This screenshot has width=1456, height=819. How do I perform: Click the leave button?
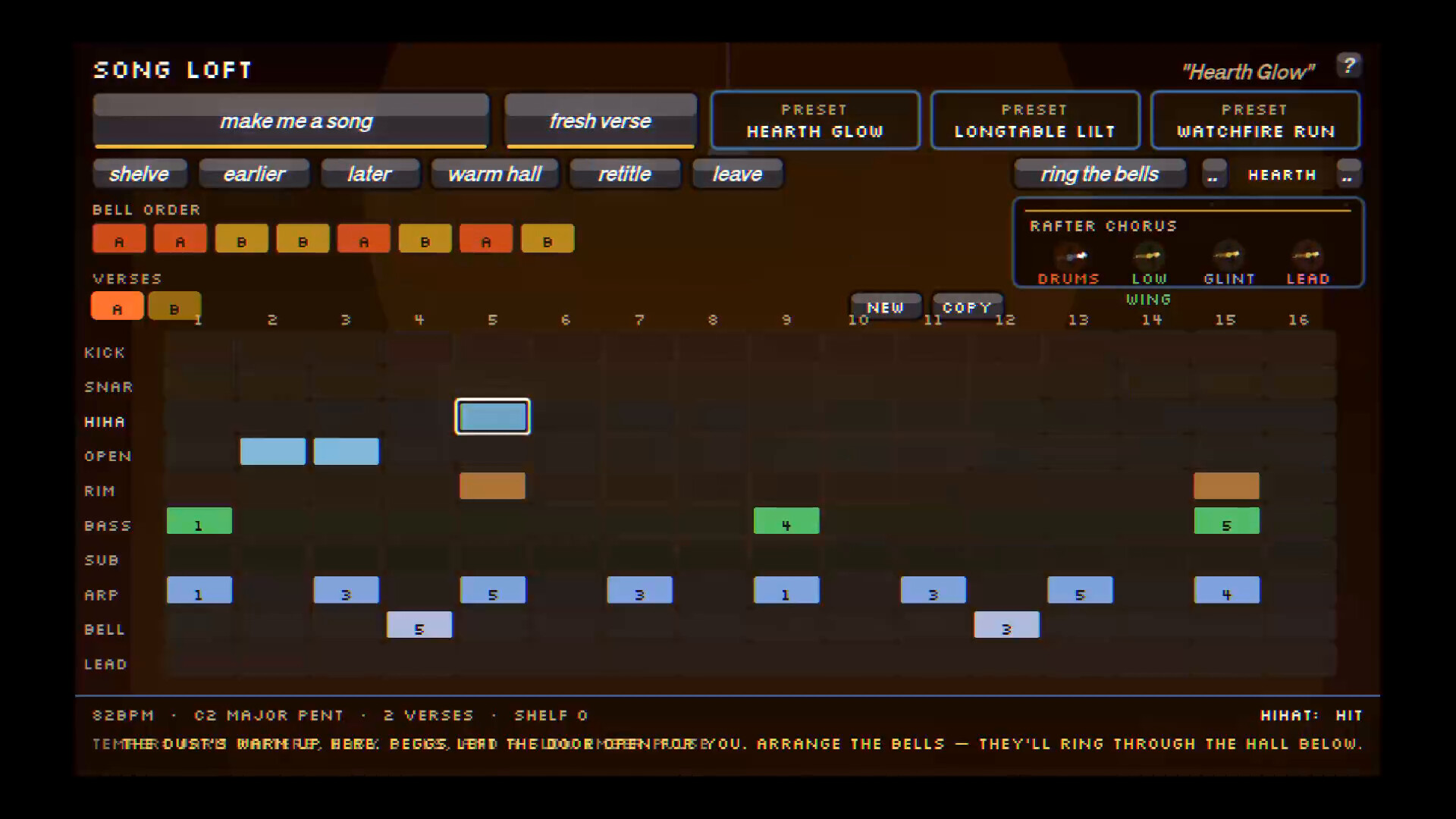(737, 174)
